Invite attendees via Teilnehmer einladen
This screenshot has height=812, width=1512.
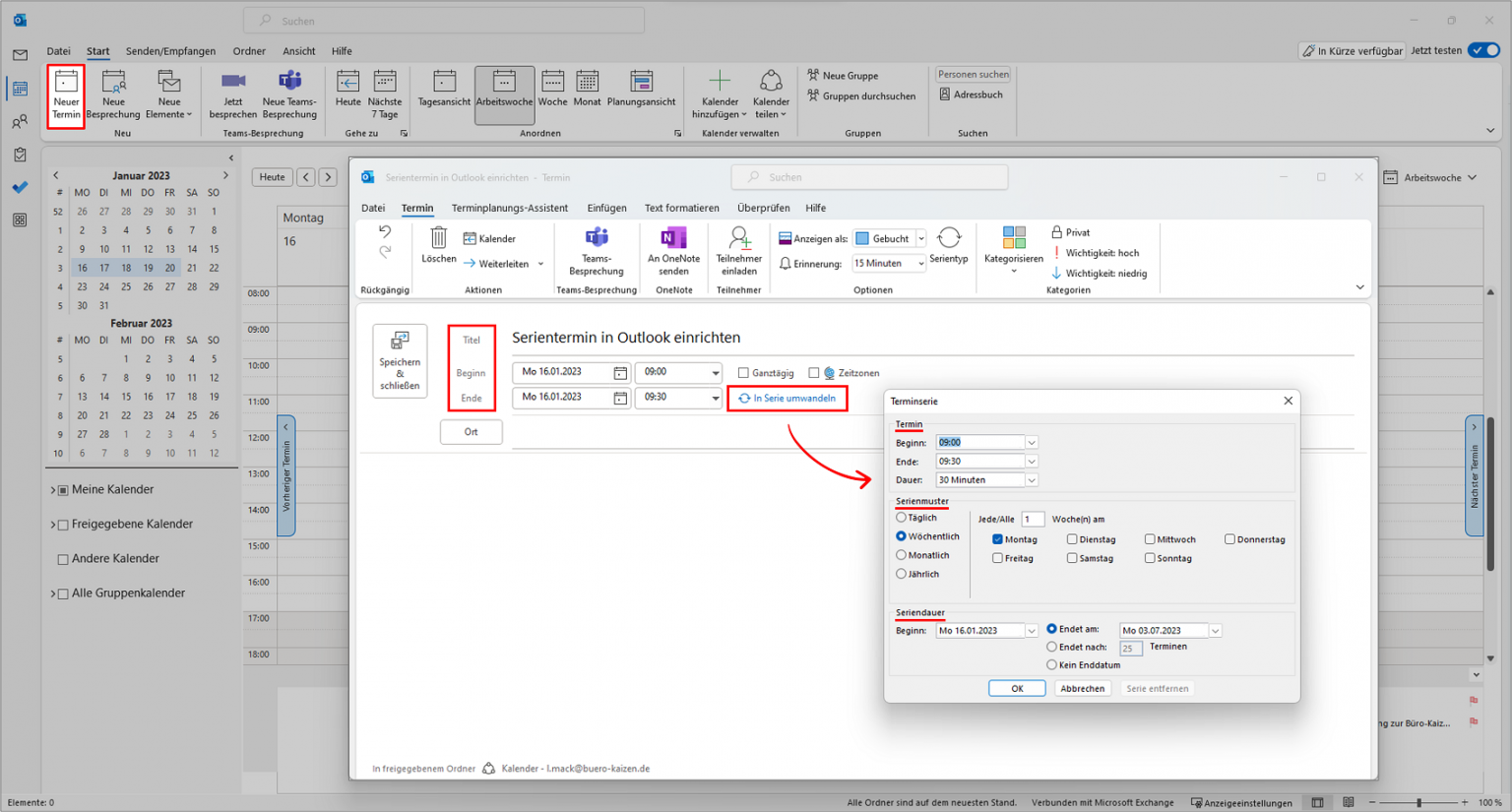738,253
